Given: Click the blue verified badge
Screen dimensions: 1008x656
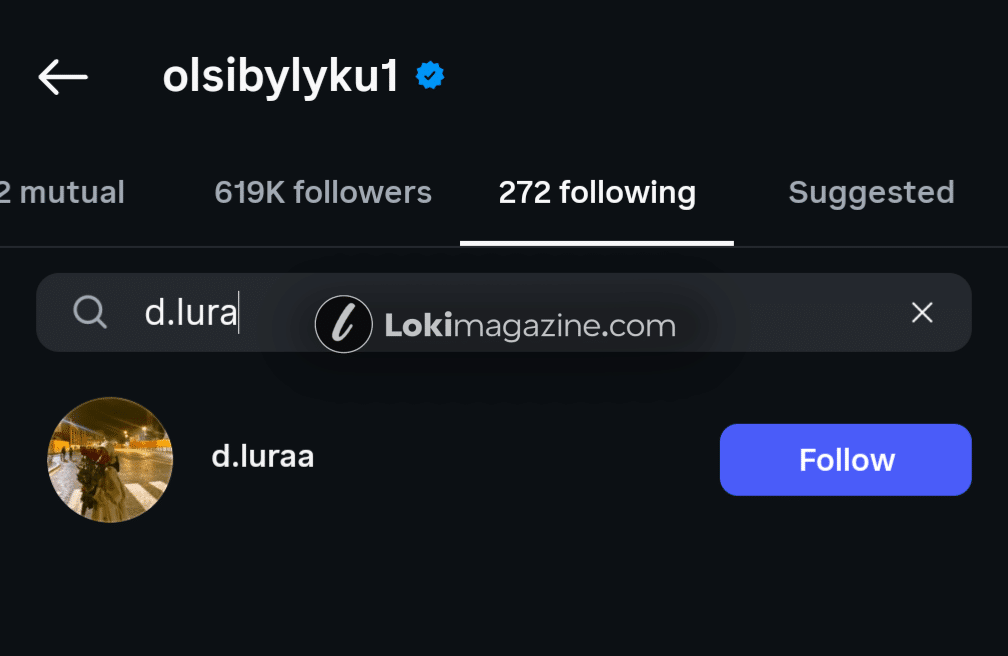Looking at the screenshot, I should point(430,76).
